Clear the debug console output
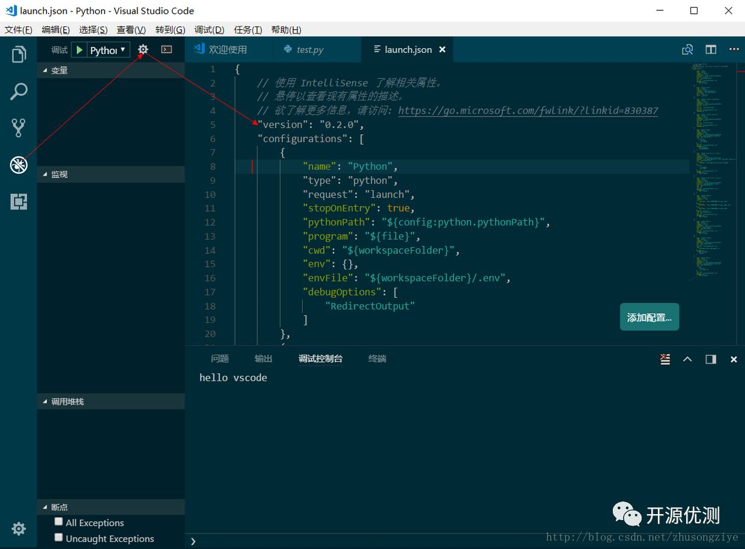The image size is (745, 549). 665,359
